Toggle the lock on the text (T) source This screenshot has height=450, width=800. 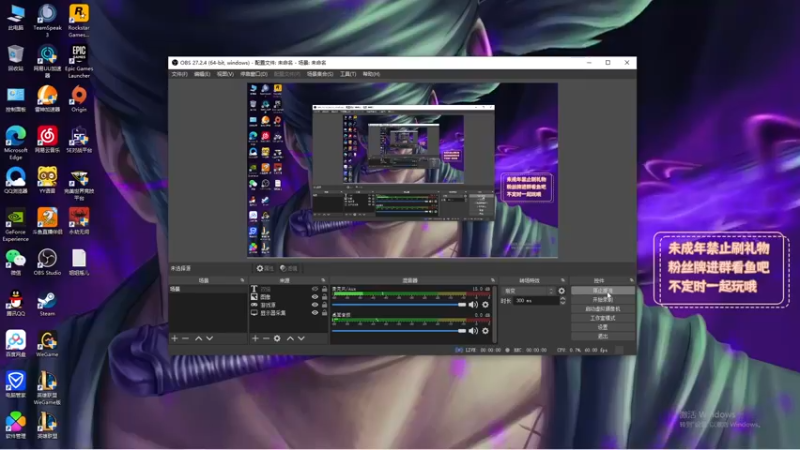(x=324, y=289)
